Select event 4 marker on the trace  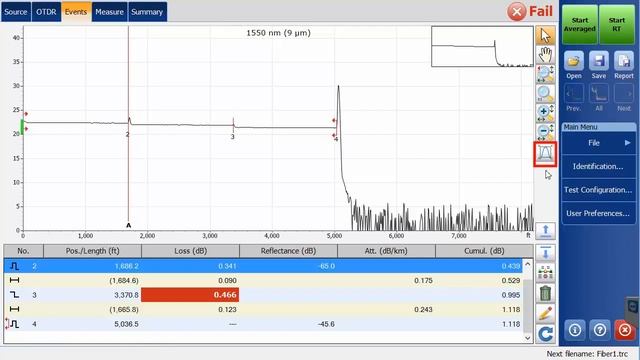[336, 139]
